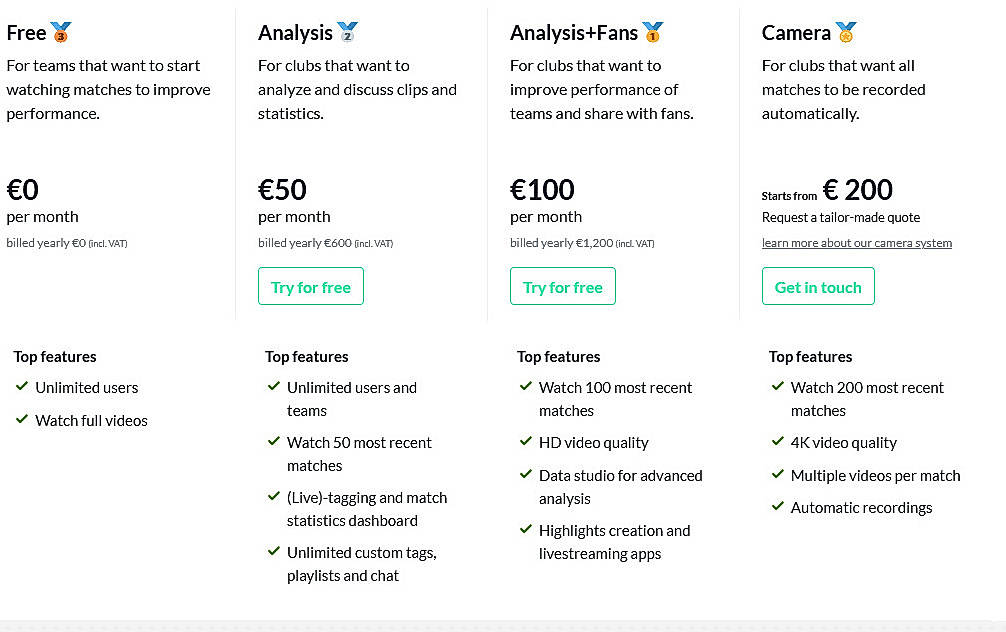Click the checkmark next to Unlimited users
This screenshot has width=1006, height=632.
[x=22, y=386]
